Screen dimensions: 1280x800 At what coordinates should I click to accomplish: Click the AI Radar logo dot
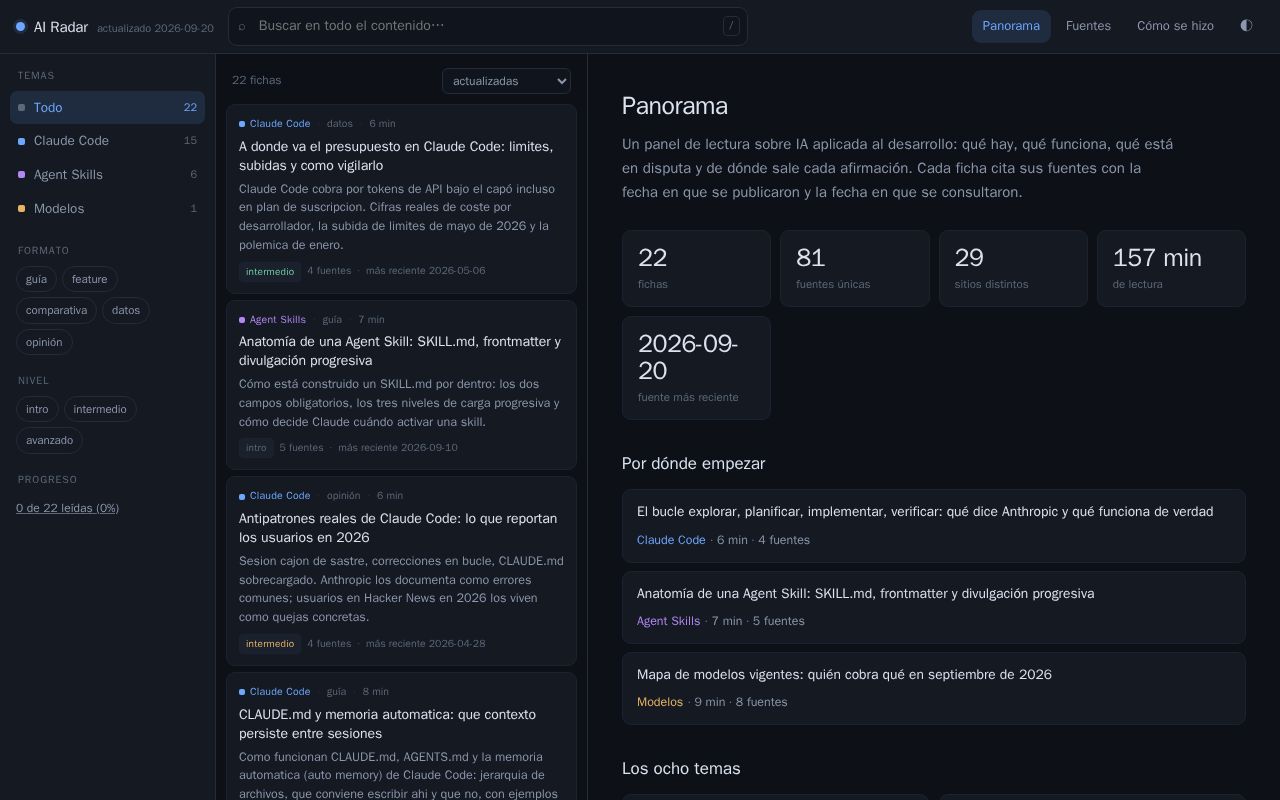click(20, 27)
